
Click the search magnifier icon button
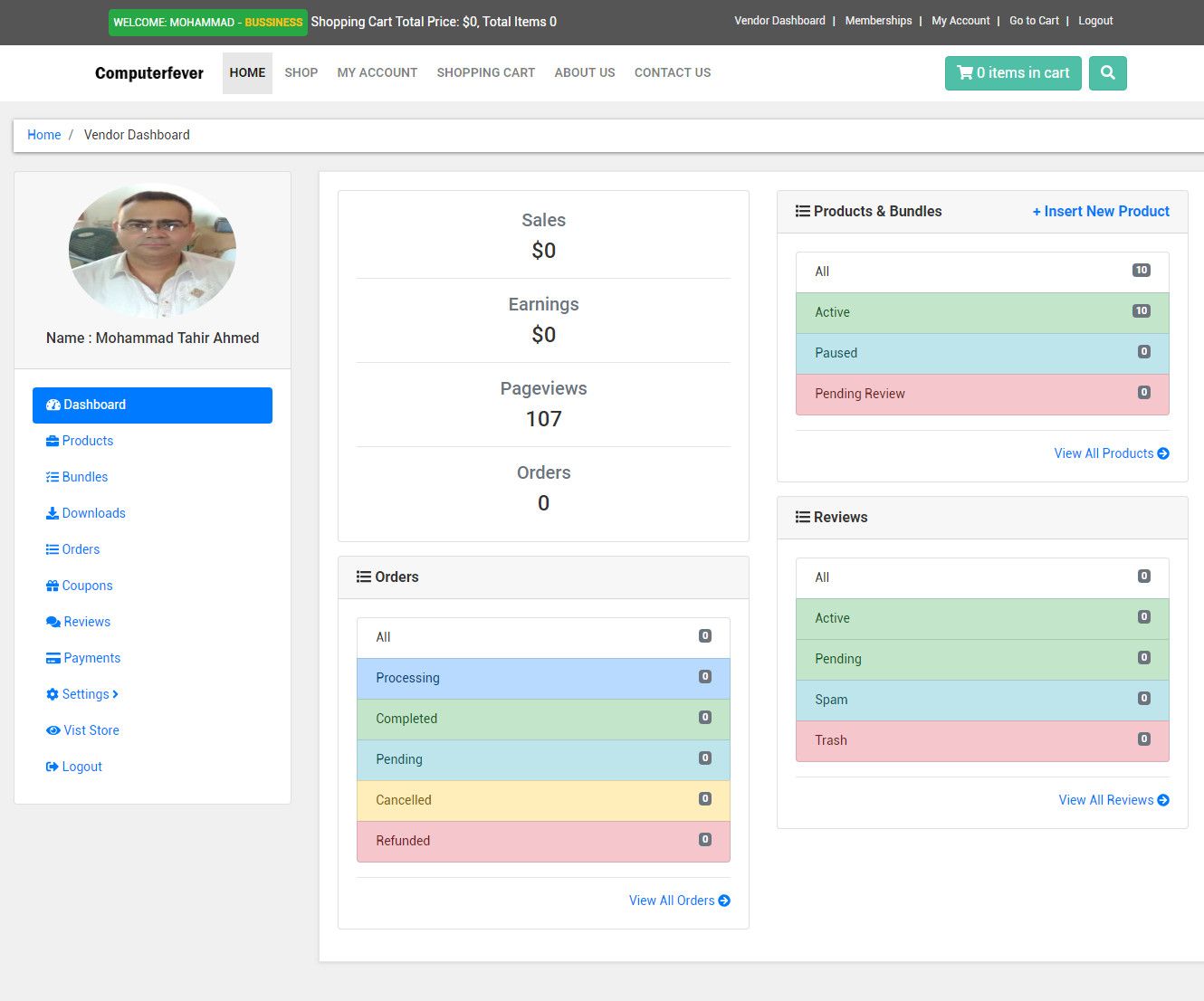point(1107,73)
